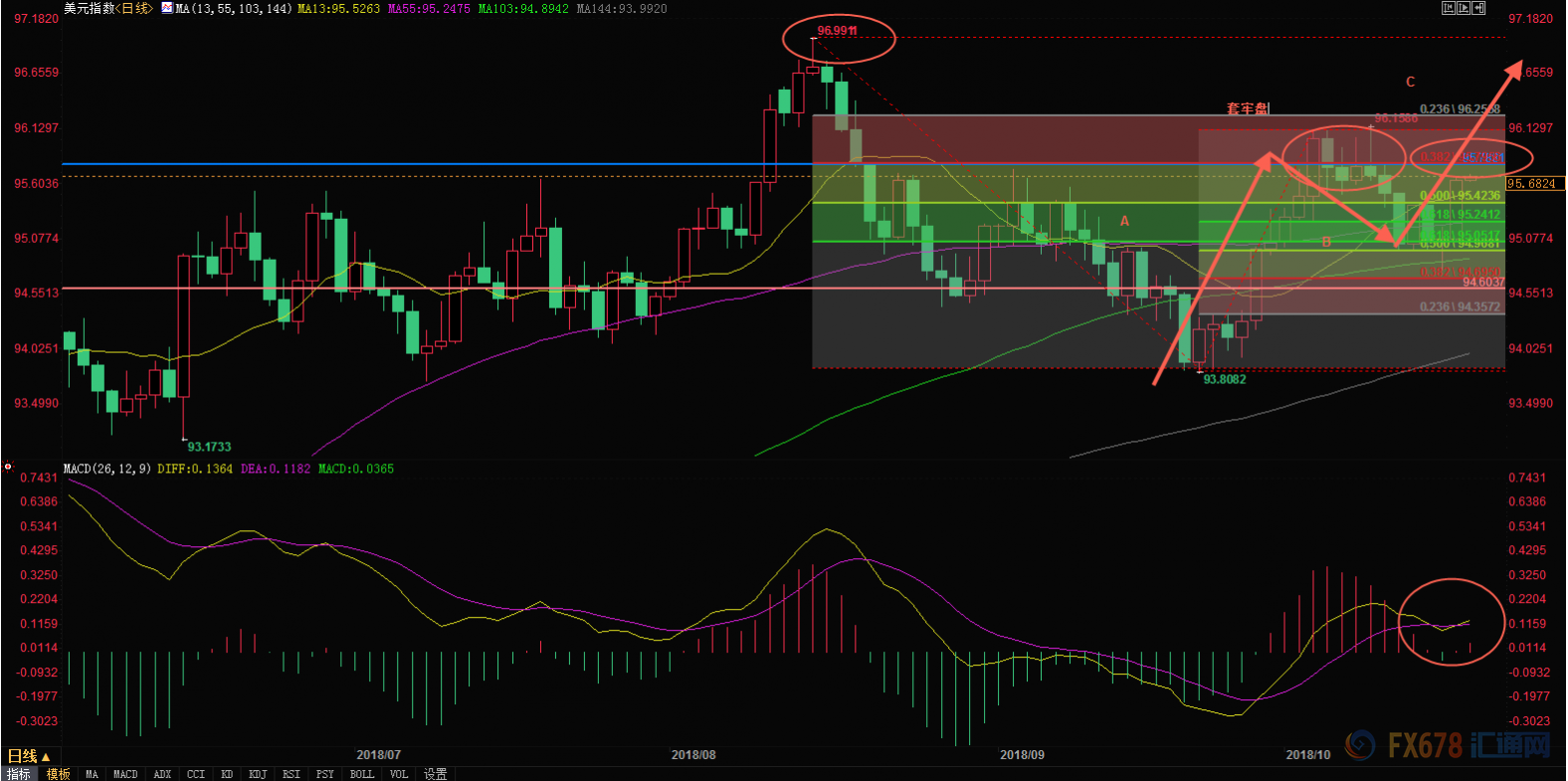
Task: Click the 93.8082 low price label
Action: pyautogui.click(x=1224, y=379)
